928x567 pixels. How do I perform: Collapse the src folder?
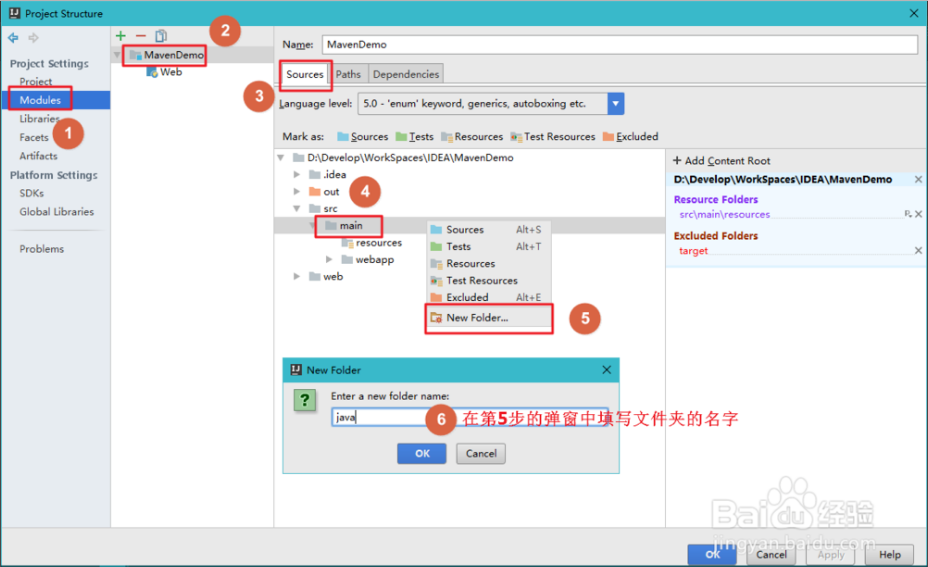[x=297, y=209]
